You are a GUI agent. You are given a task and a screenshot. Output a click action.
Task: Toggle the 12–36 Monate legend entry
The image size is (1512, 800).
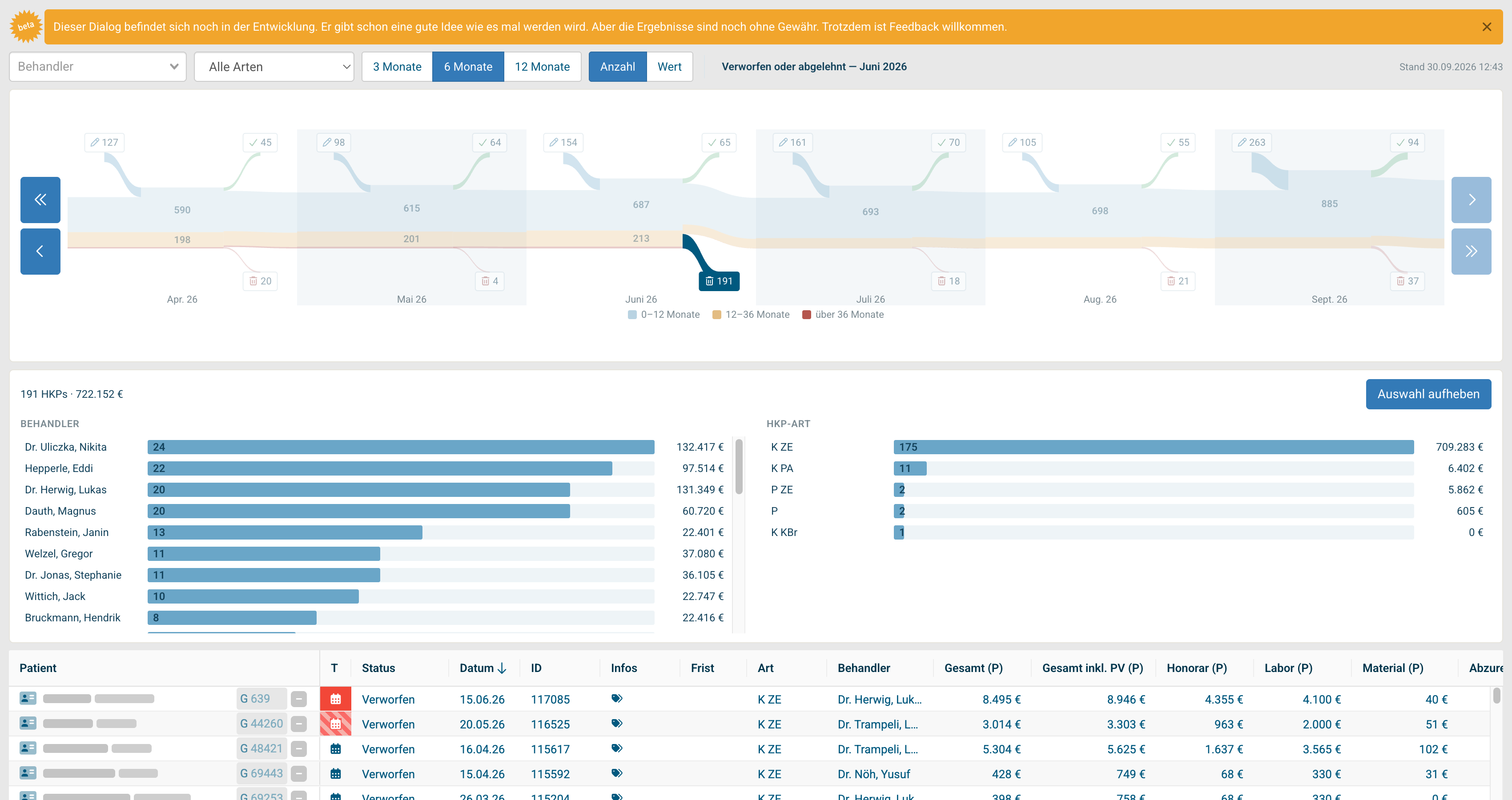751,315
